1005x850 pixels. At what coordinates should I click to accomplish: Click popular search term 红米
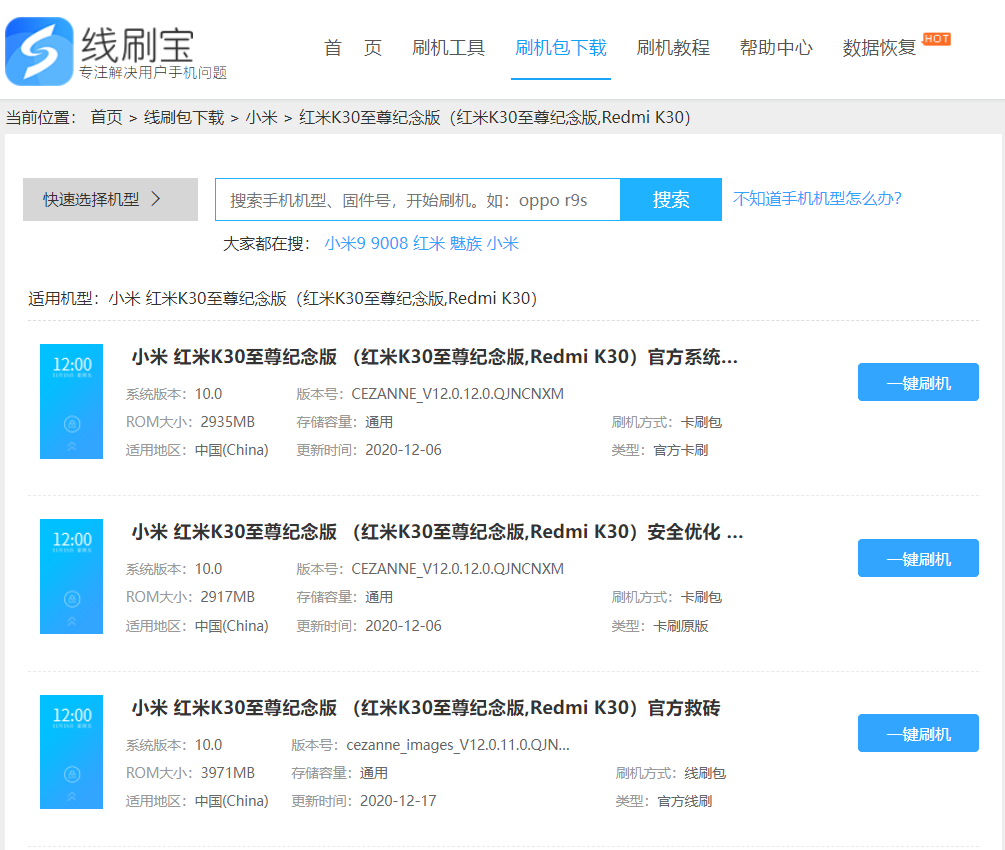[429, 244]
